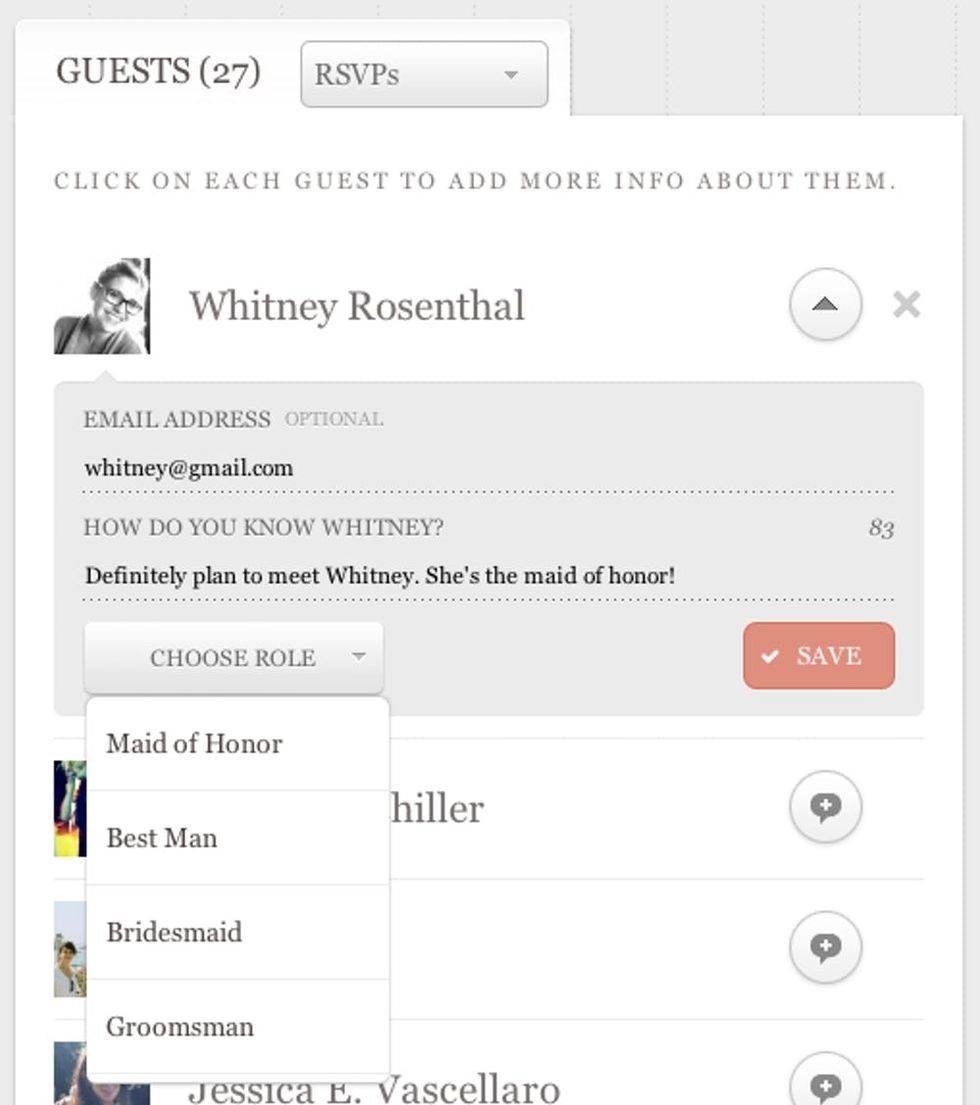Viewport: 980px width, 1105px height.
Task: Save Whitney's guest information
Action: click(x=819, y=655)
